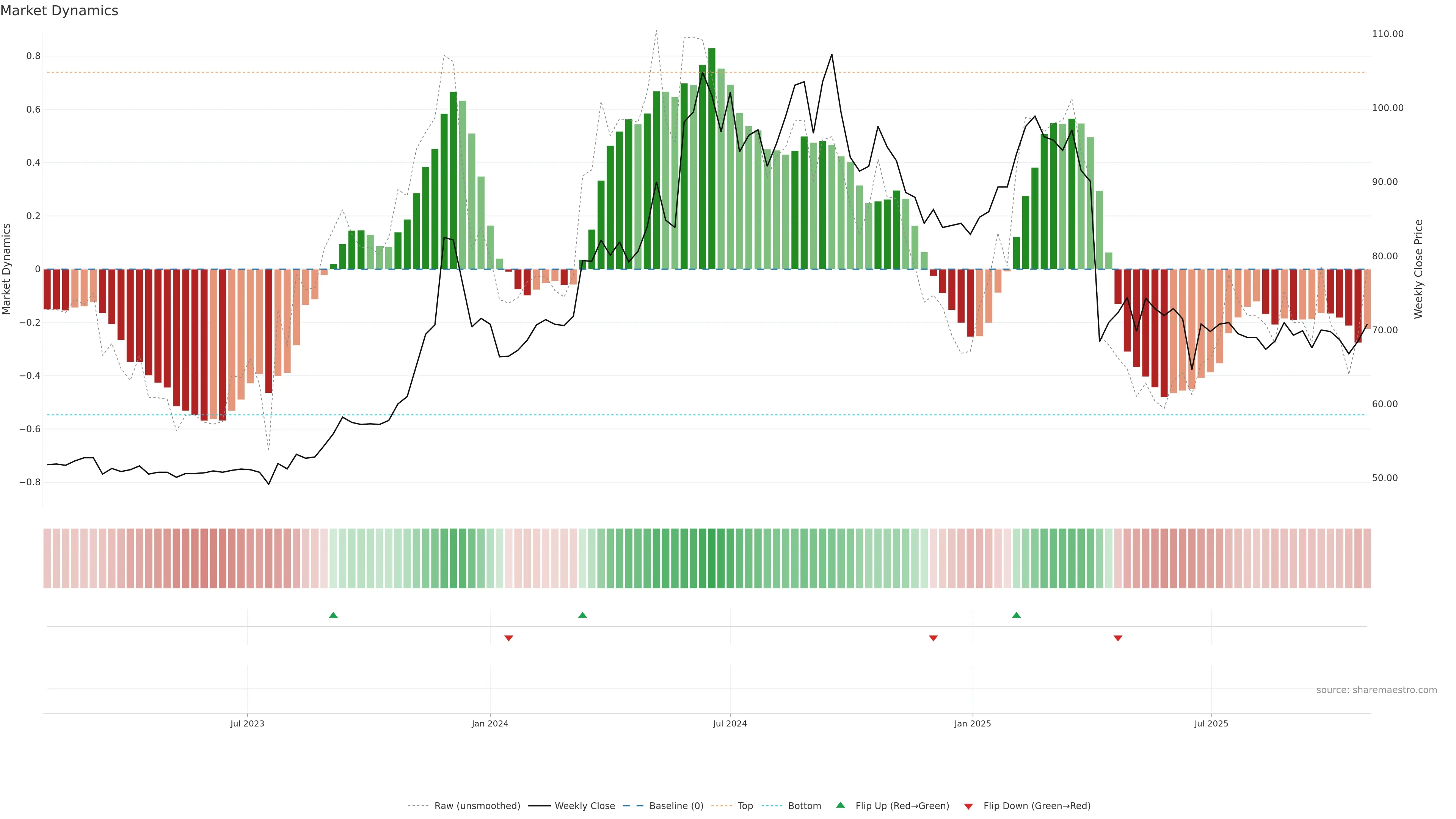This screenshot has width=1456, height=819.
Task: Click the red Flip Down triangle just before Jan 2025
Action: [933, 638]
